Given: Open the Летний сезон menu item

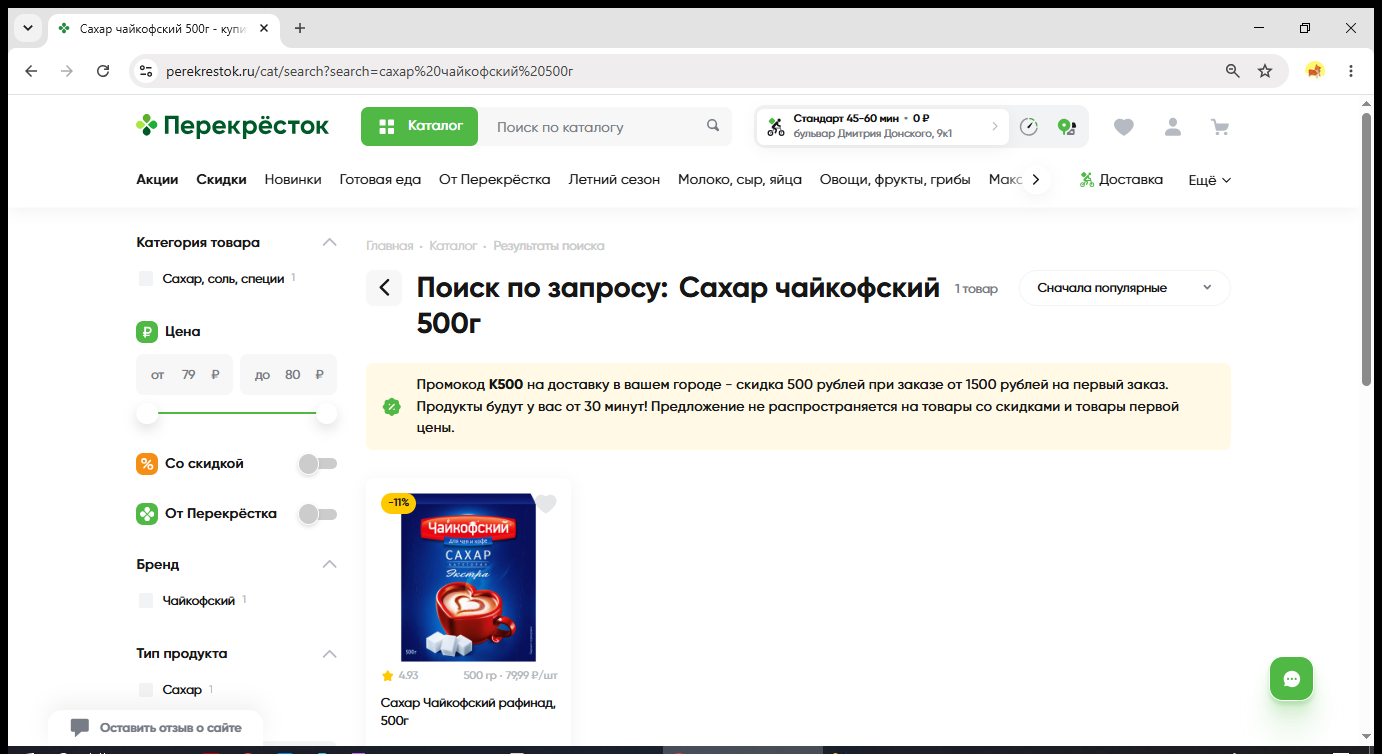Looking at the screenshot, I should pyautogui.click(x=614, y=180).
